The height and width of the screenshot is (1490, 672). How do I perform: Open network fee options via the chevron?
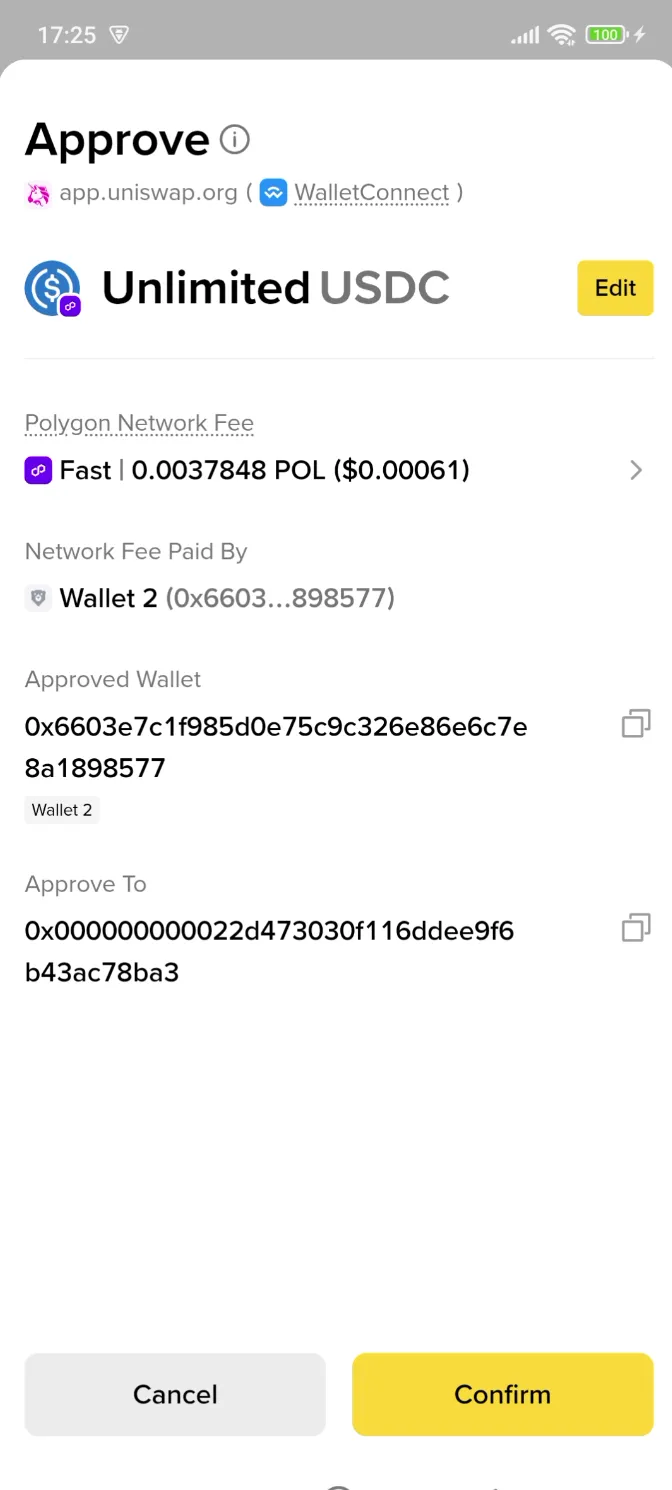[636, 470]
